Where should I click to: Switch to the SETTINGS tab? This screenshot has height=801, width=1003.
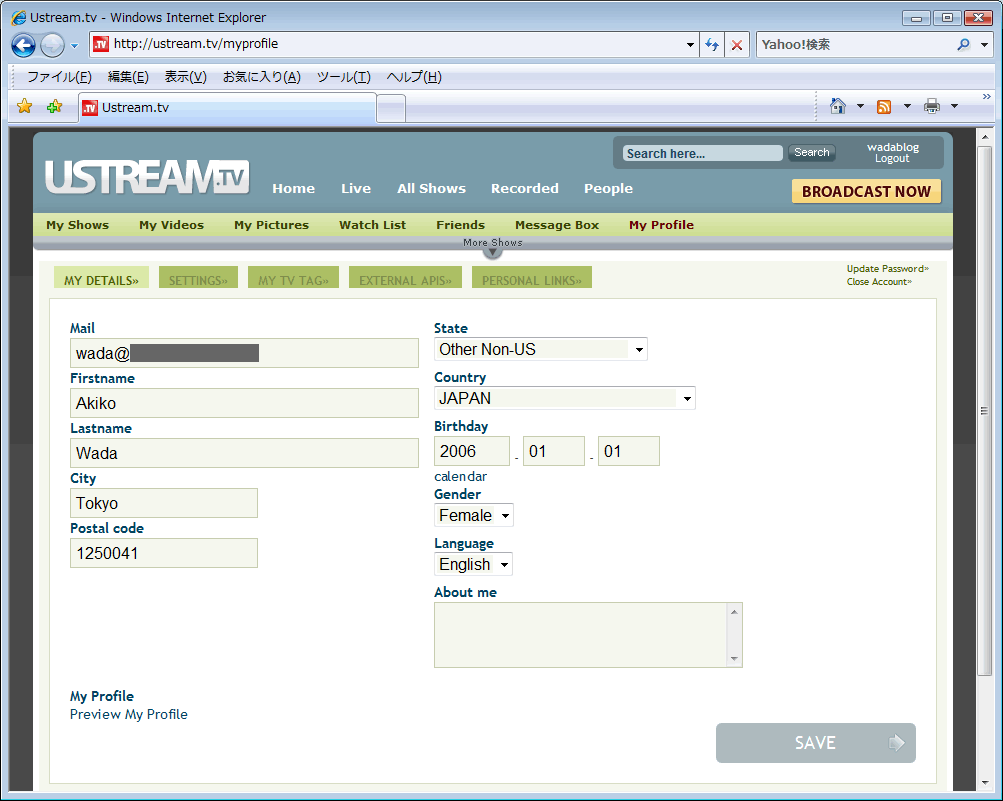coord(197,280)
